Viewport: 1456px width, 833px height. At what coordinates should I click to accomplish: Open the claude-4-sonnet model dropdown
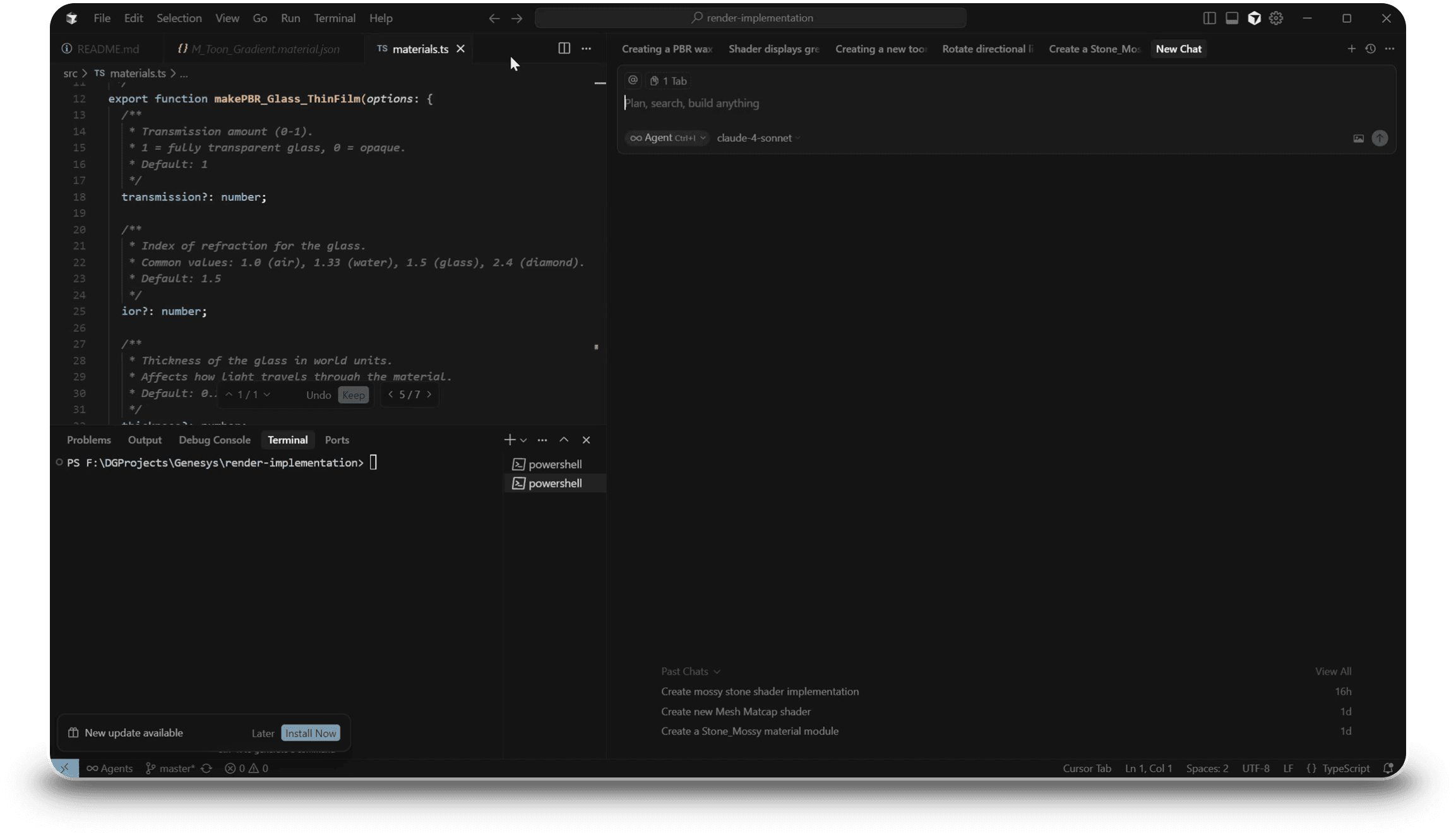[x=756, y=138]
